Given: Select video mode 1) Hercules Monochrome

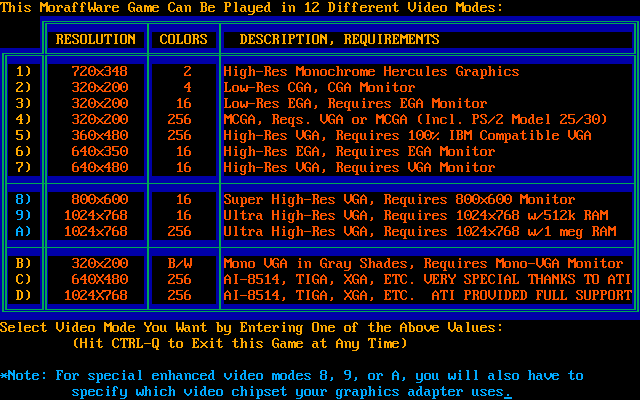Looking at the screenshot, I should pyautogui.click(x=24, y=72).
